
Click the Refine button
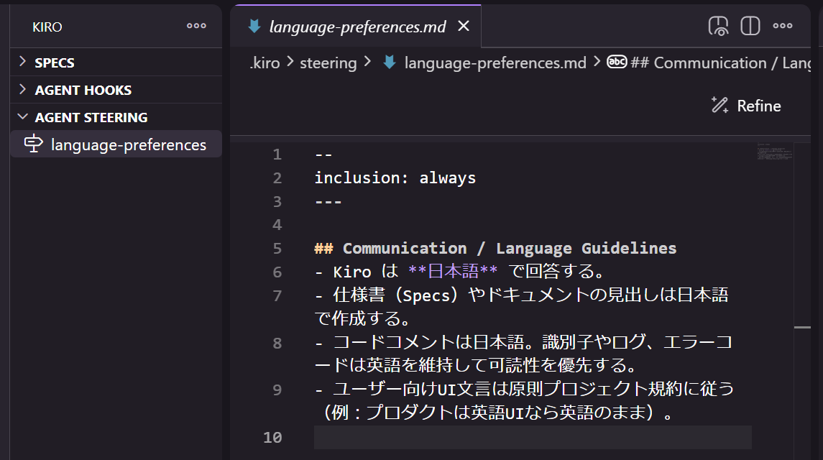coord(746,106)
